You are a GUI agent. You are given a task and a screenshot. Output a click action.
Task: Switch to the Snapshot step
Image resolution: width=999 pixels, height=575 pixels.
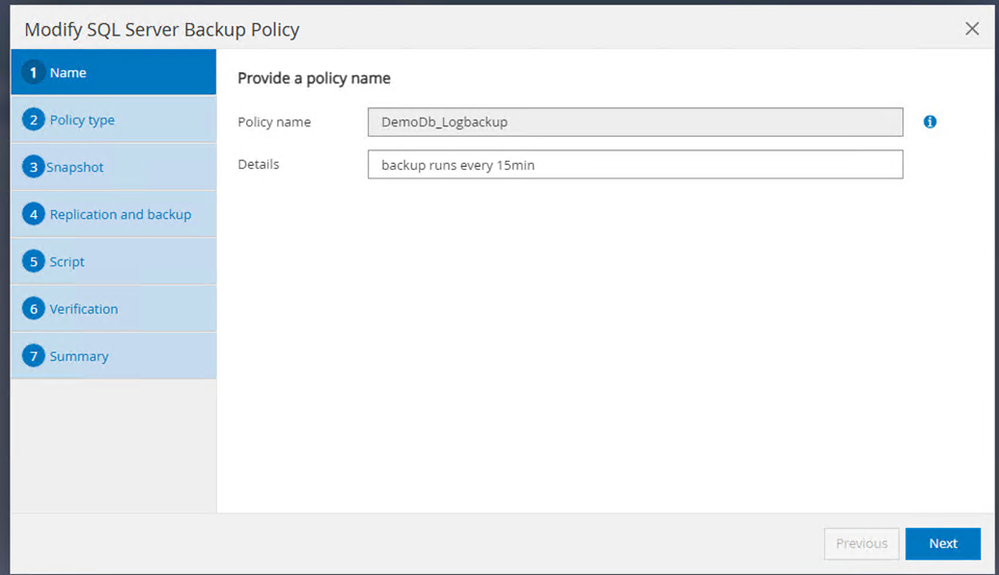[75, 167]
